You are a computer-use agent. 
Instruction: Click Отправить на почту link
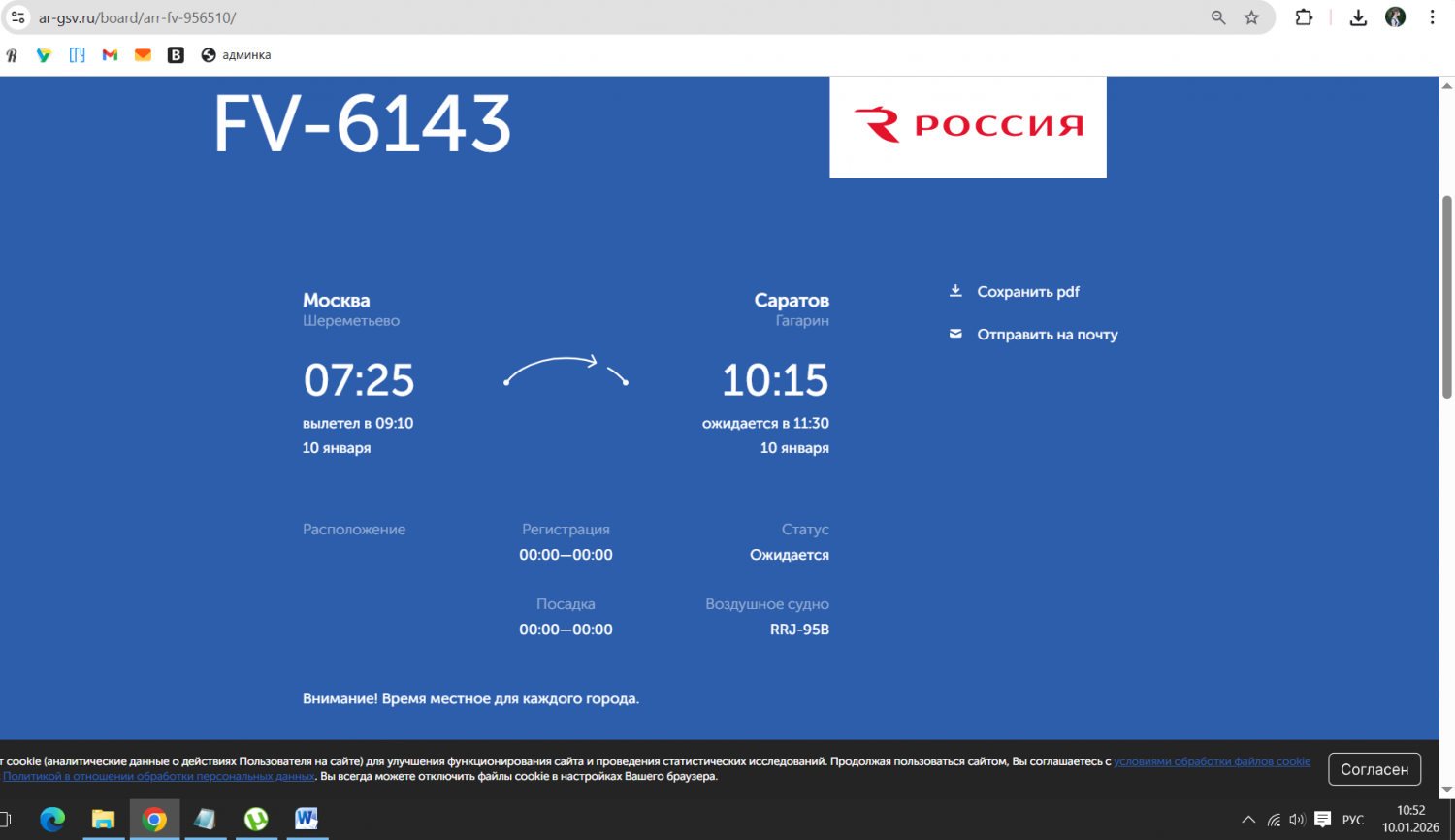(1047, 335)
